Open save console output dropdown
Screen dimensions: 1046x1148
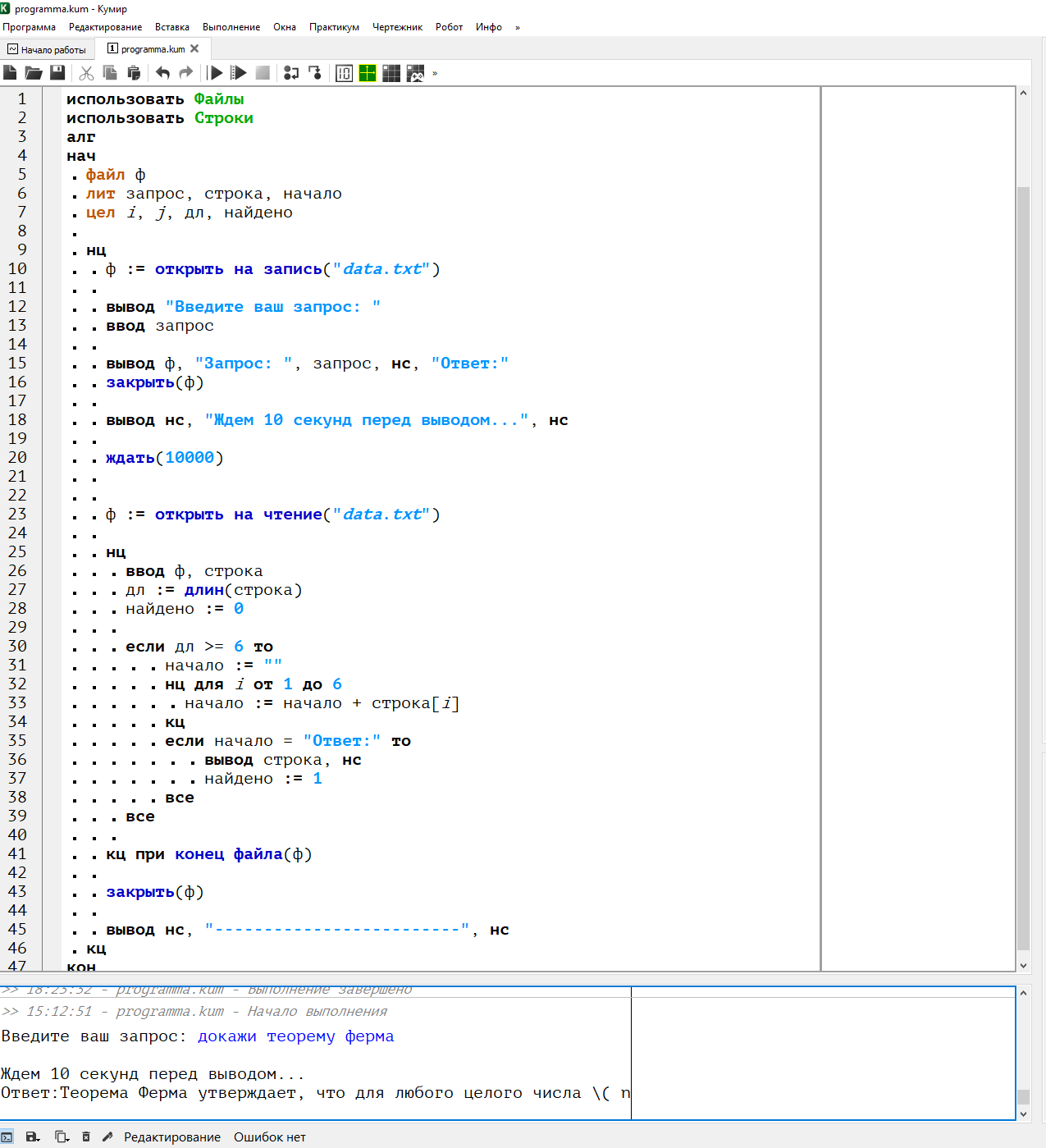point(33,1137)
